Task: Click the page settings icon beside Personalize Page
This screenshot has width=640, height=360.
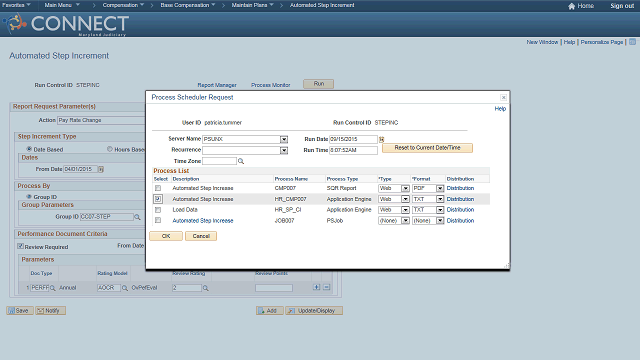Action: [x=632, y=42]
